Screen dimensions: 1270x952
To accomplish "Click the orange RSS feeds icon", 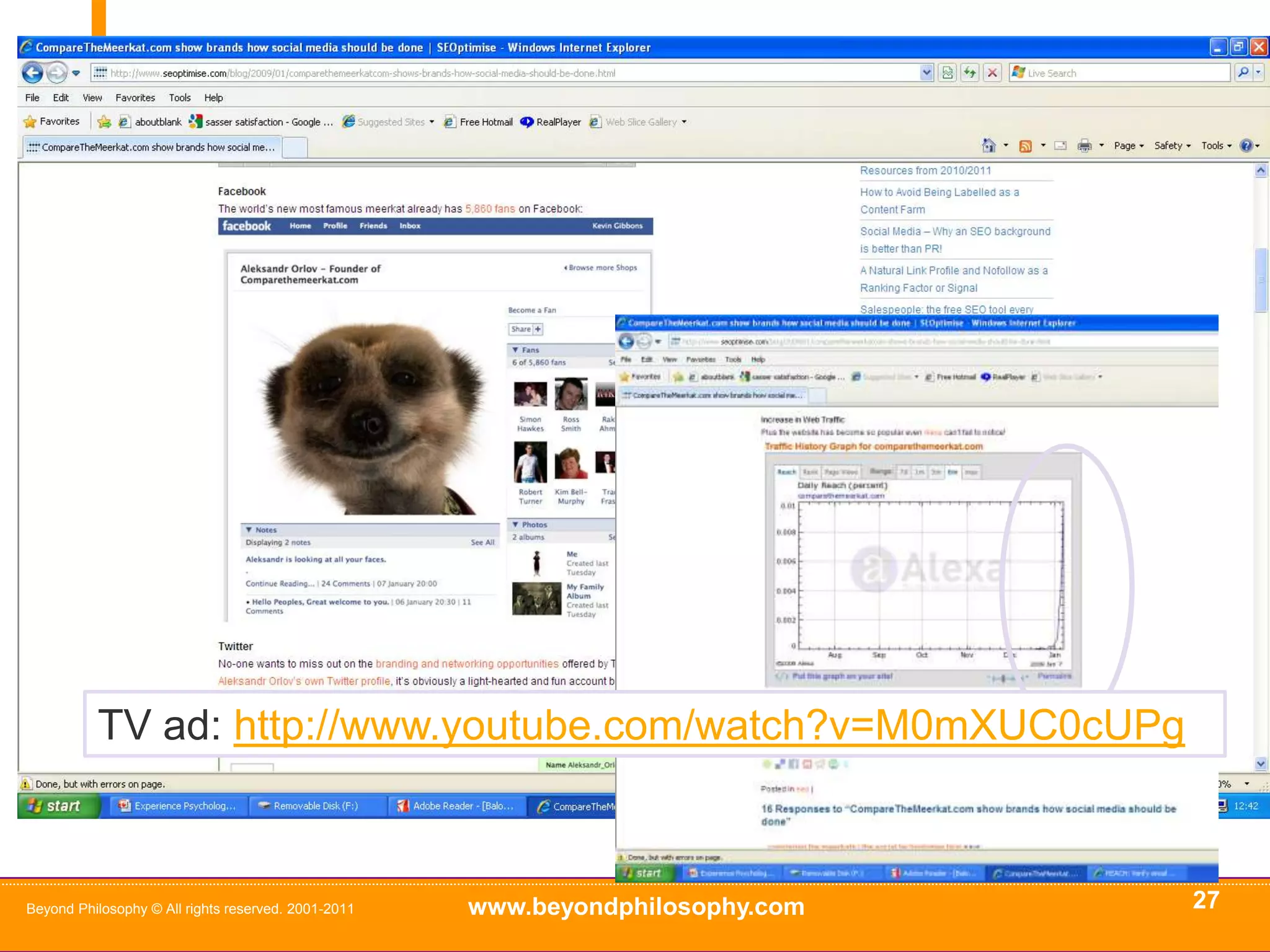I will (1026, 146).
